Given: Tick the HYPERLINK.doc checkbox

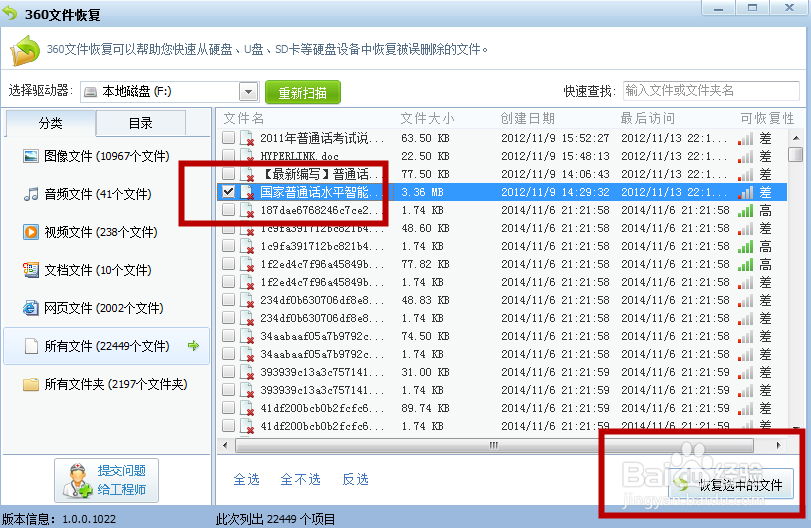Looking at the screenshot, I should click(228, 155).
